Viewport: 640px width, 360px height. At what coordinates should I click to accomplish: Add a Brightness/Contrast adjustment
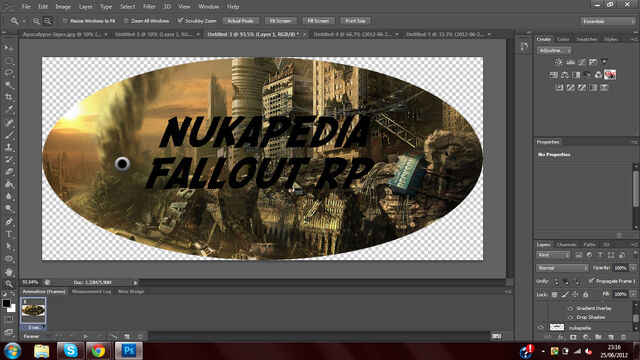[559, 62]
